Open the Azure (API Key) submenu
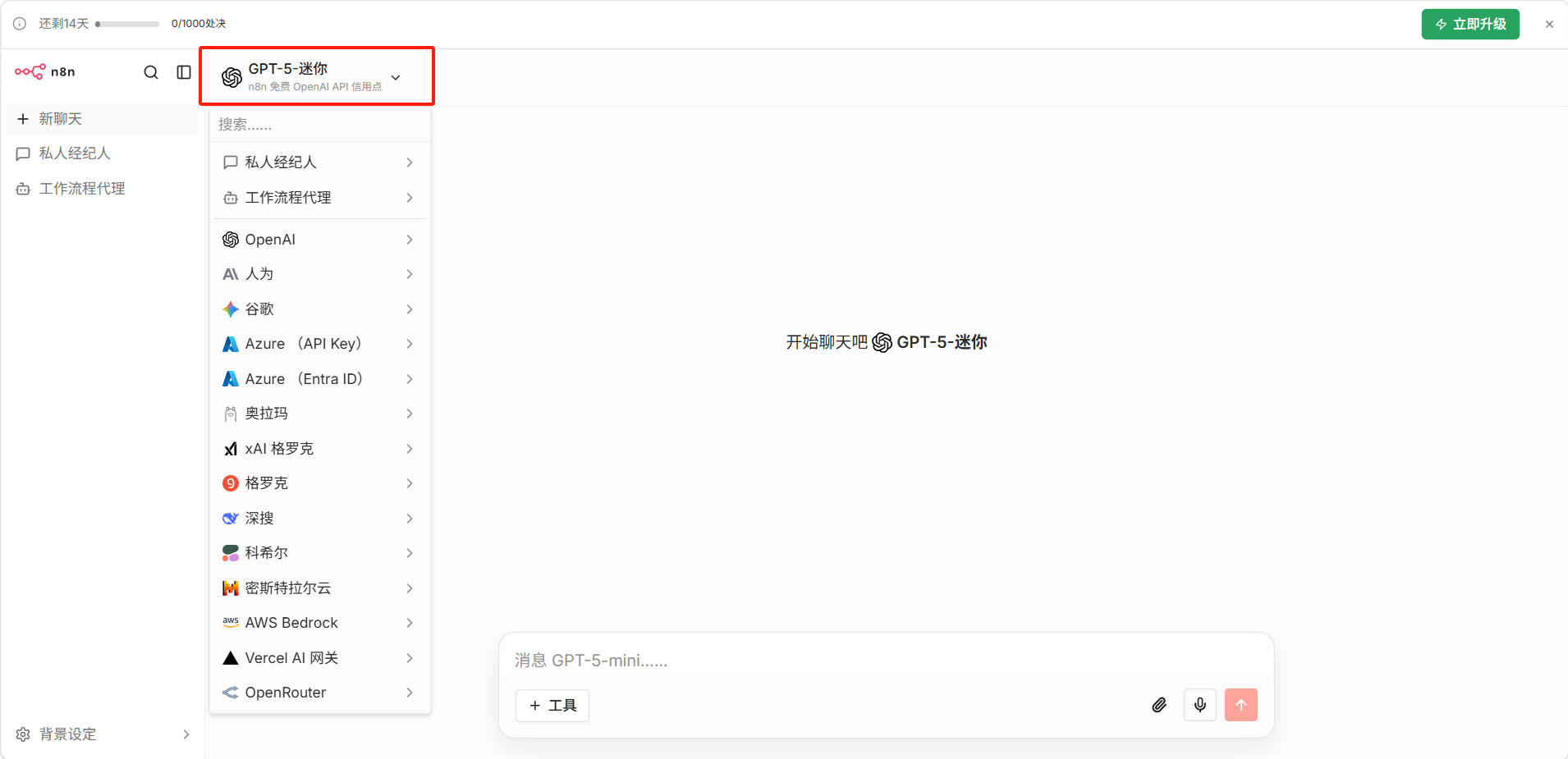Screen dimensions: 1568x759 point(319,344)
